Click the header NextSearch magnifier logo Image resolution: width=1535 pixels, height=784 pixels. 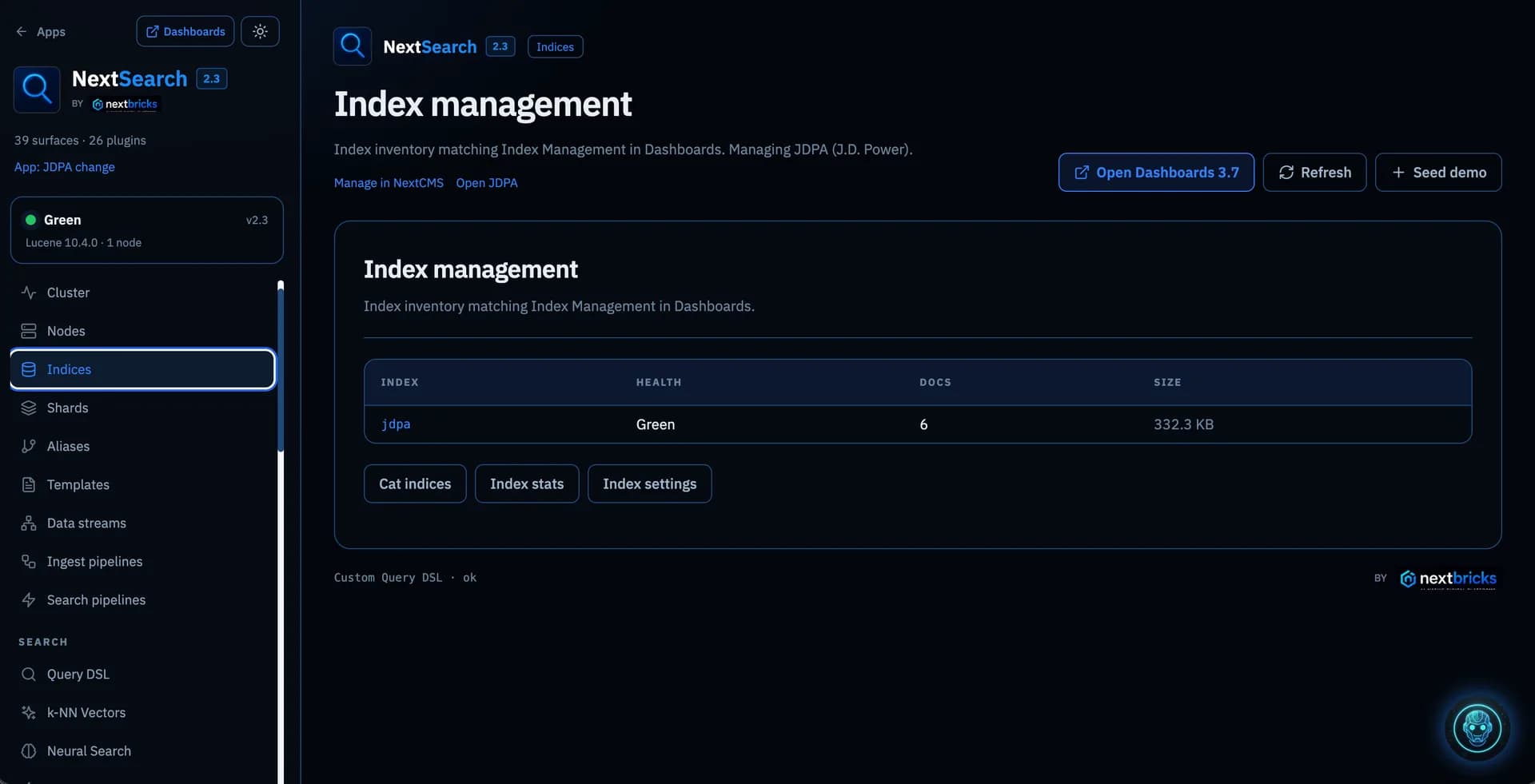353,46
